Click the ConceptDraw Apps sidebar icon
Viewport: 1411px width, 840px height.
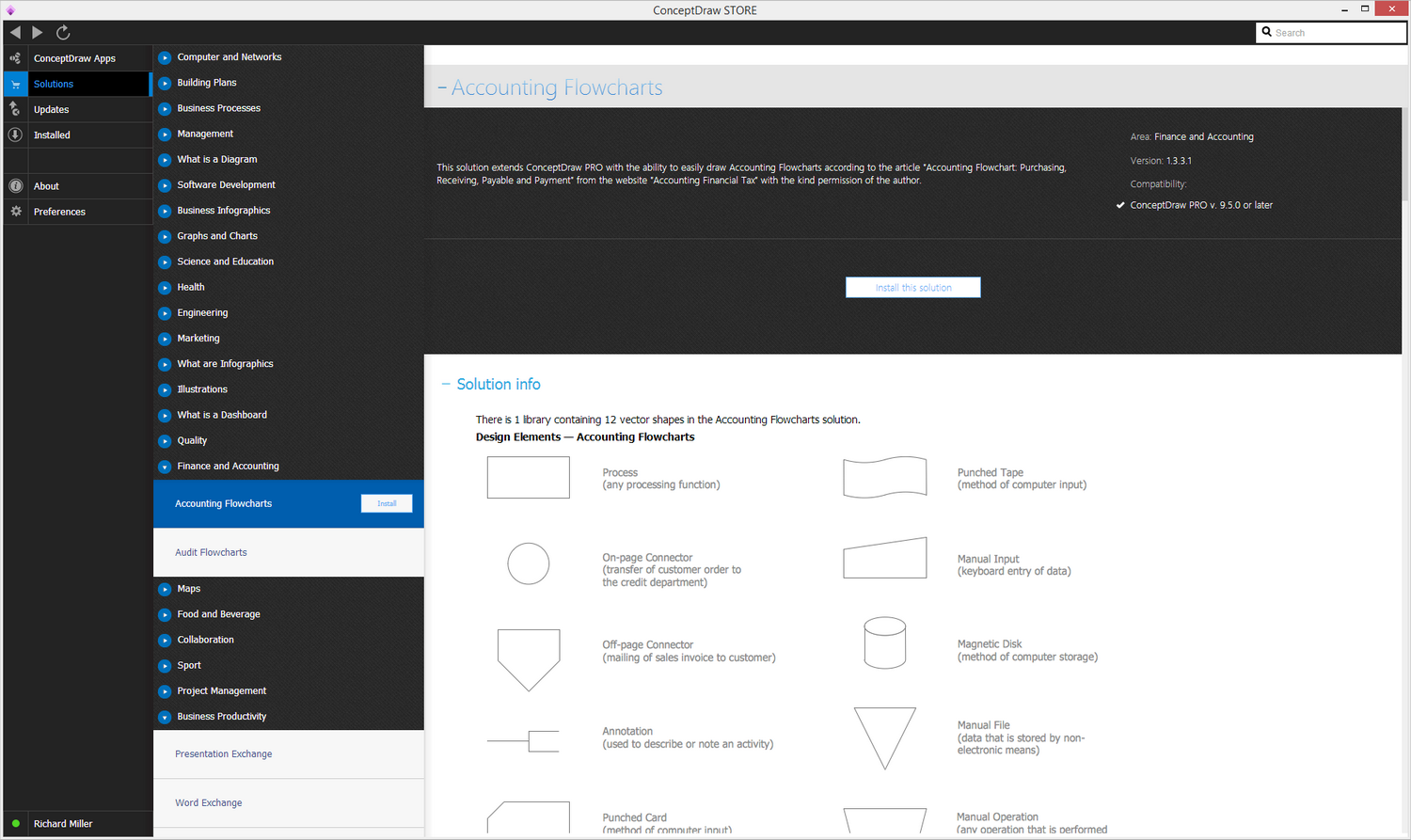(15, 58)
